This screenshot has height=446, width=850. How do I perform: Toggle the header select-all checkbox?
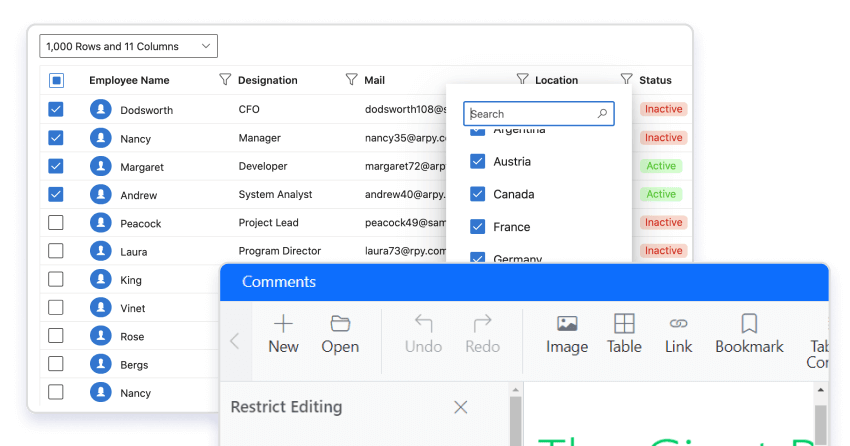[56, 80]
